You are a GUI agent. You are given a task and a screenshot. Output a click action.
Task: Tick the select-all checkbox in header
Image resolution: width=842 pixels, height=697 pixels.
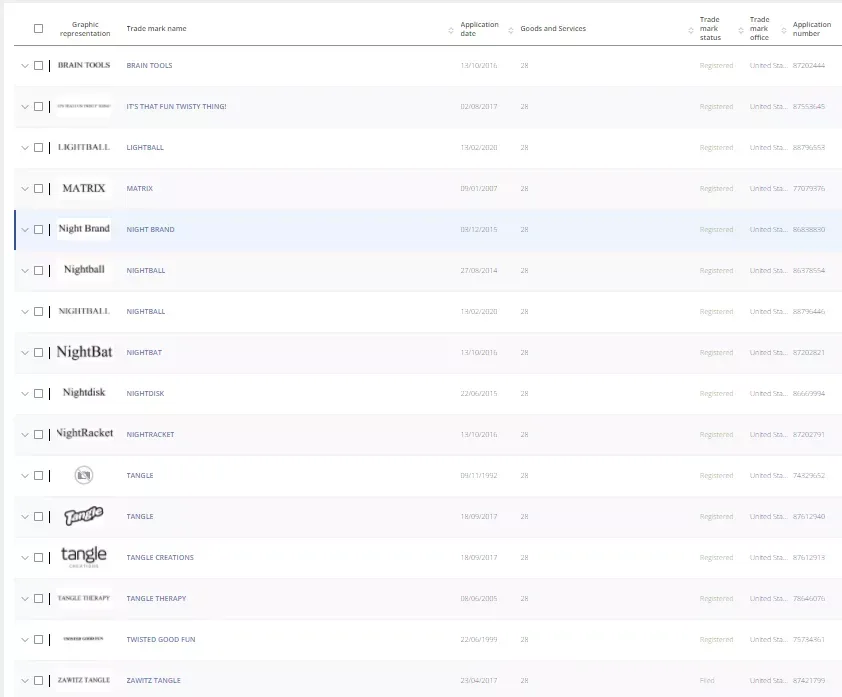coord(39,29)
